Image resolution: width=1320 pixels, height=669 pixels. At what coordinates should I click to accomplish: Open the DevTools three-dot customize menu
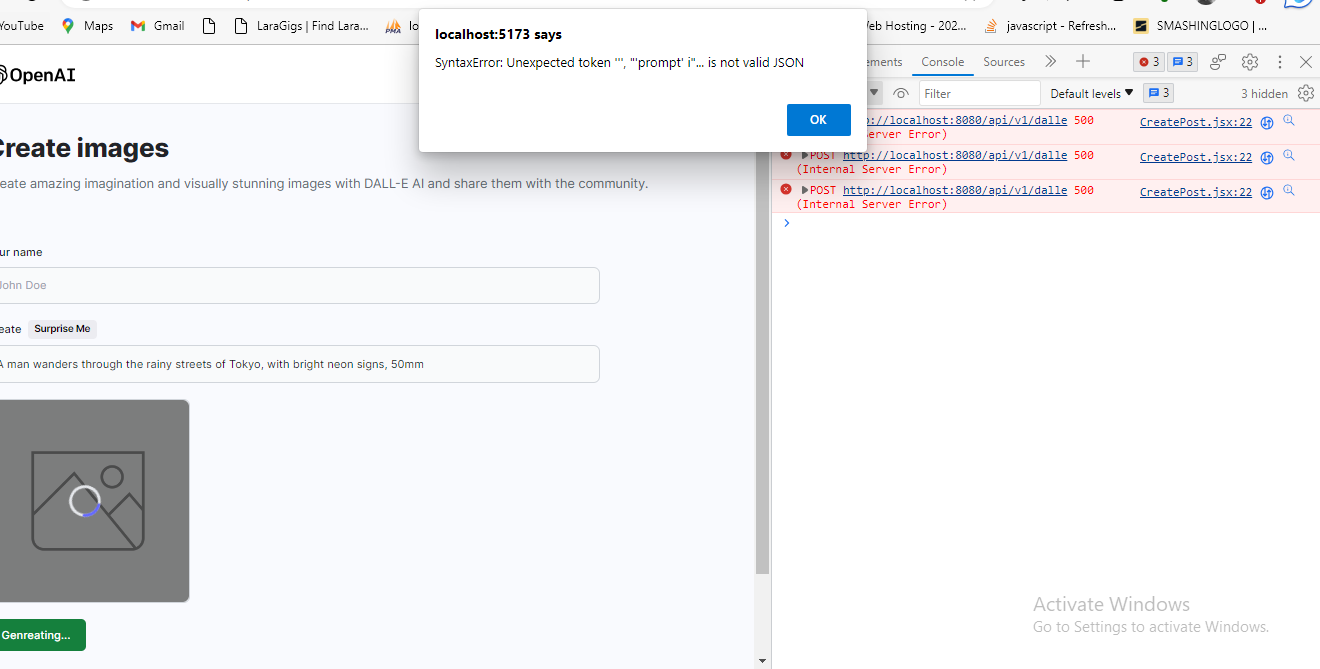(x=1280, y=61)
